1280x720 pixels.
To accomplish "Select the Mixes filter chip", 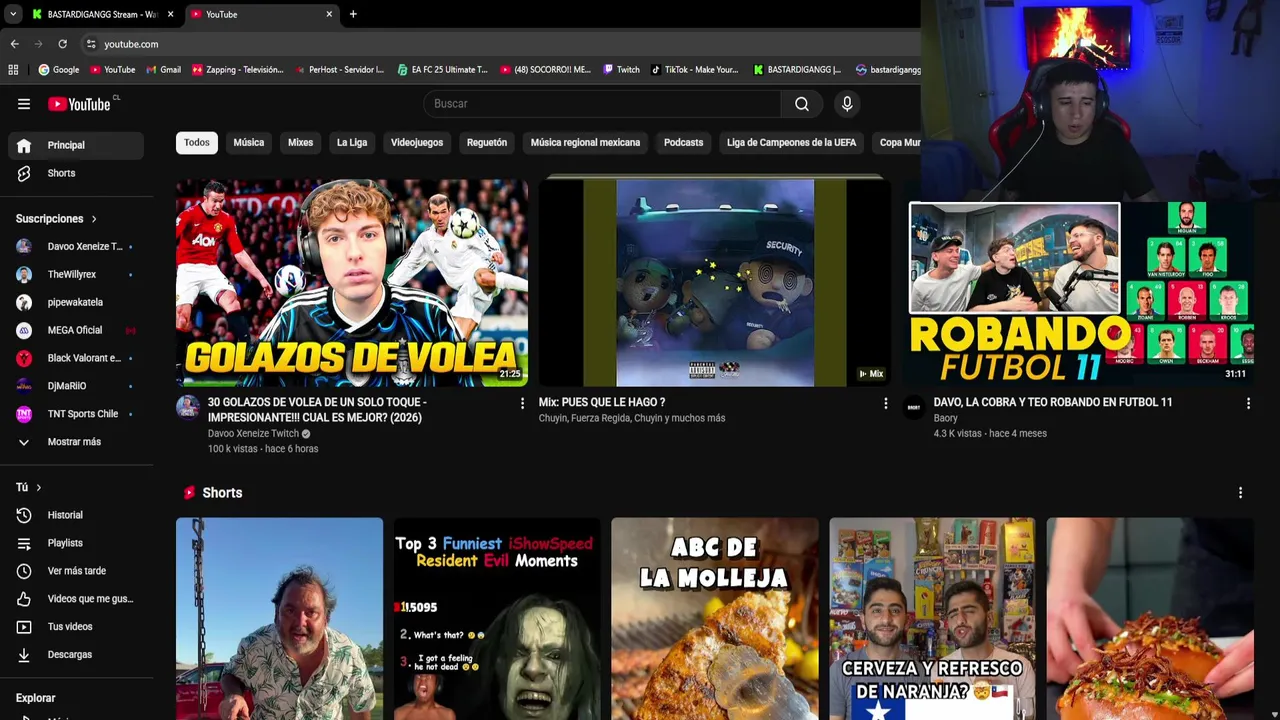I will (300, 143).
